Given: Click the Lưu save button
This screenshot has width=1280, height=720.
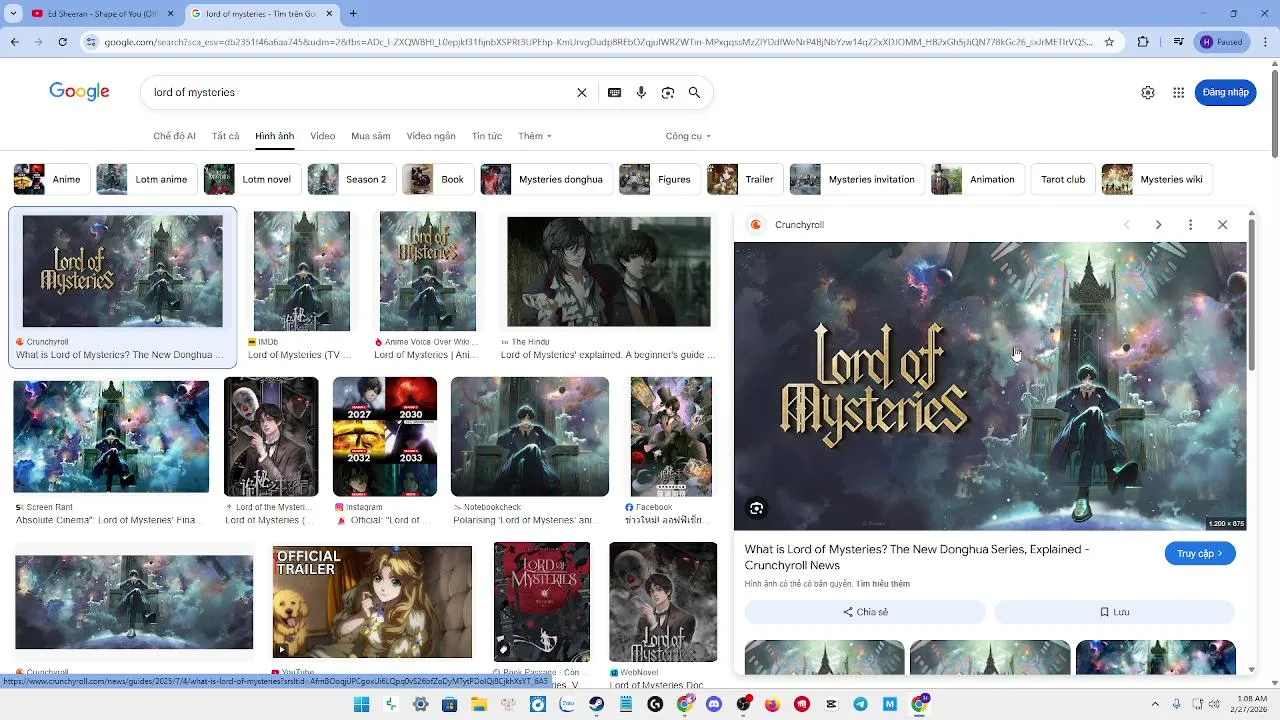Looking at the screenshot, I should pos(1114,612).
